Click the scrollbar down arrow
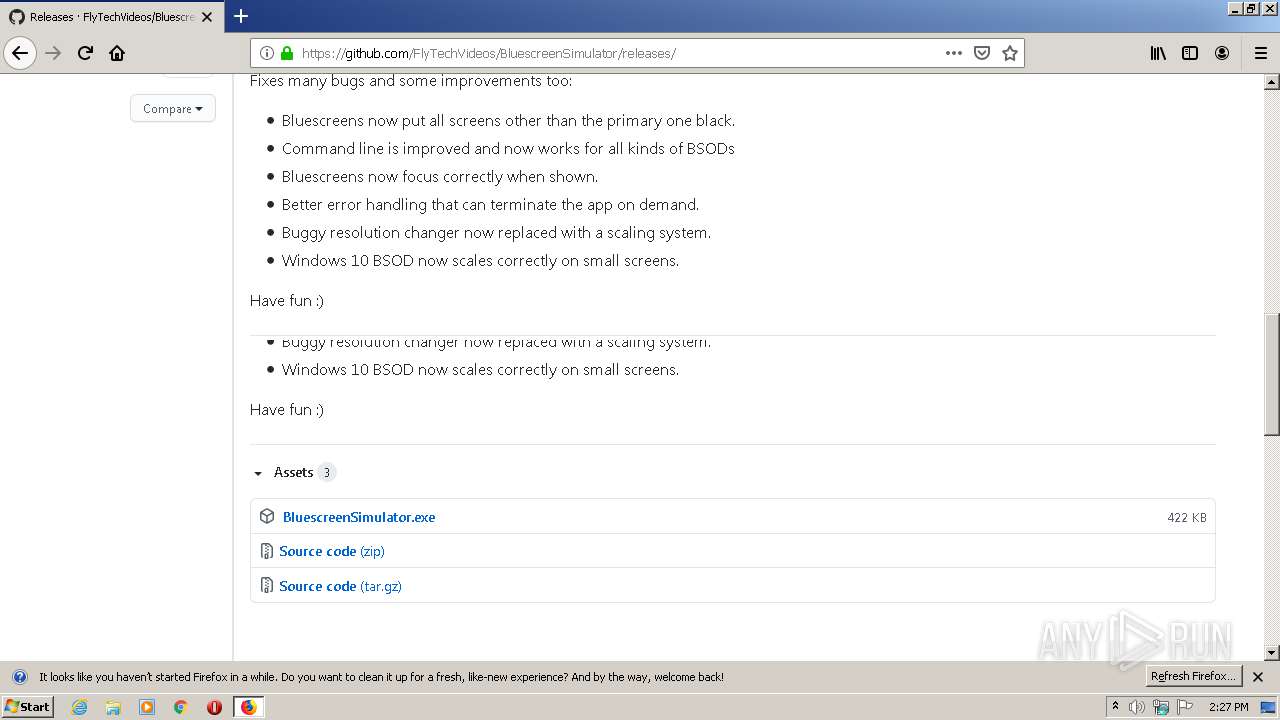The height and width of the screenshot is (720, 1280). pos(1272,653)
